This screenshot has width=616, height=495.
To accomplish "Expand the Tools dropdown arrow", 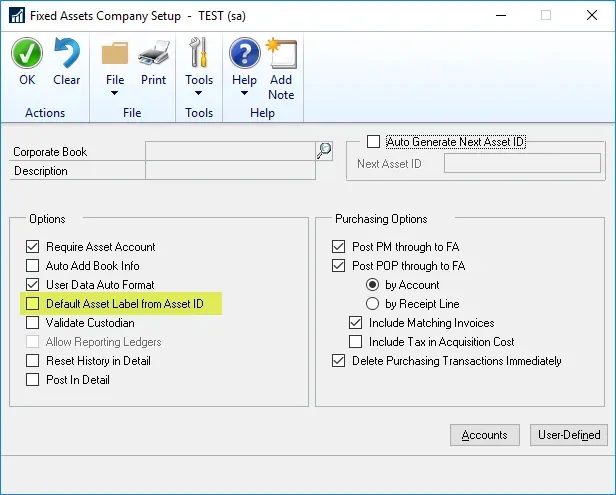I will [199, 94].
